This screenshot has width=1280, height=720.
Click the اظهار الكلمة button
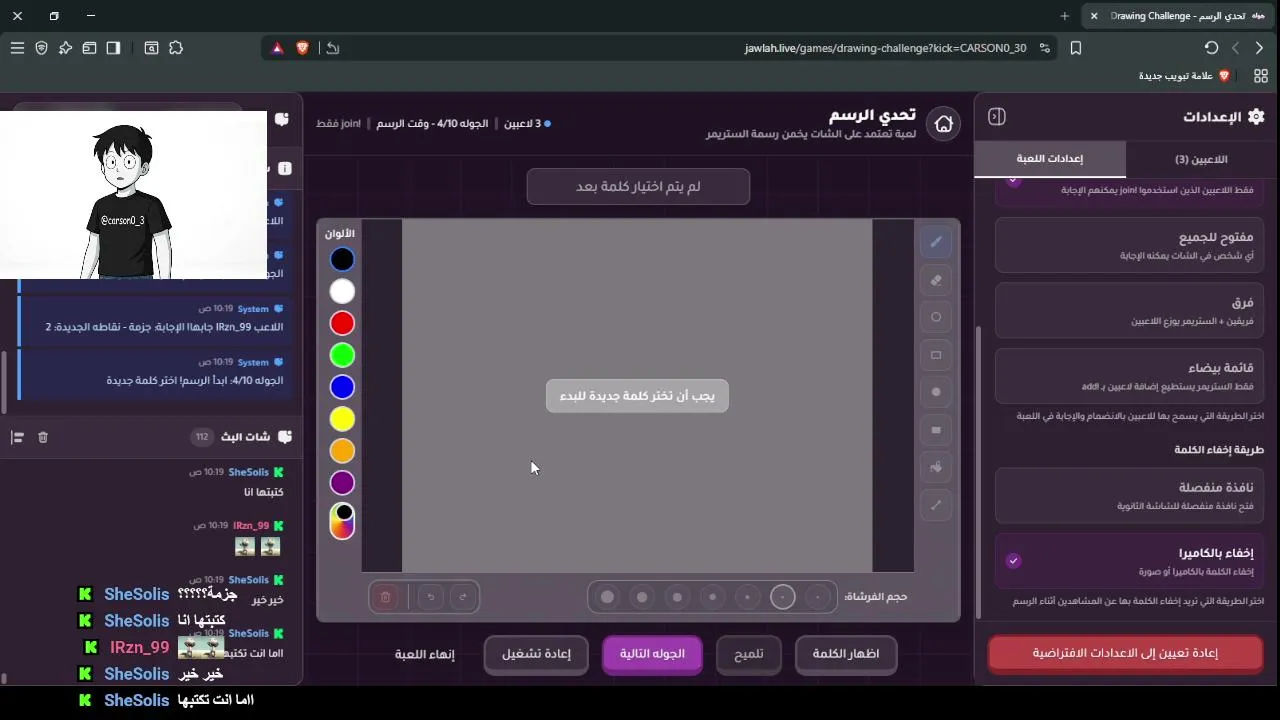pos(845,654)
